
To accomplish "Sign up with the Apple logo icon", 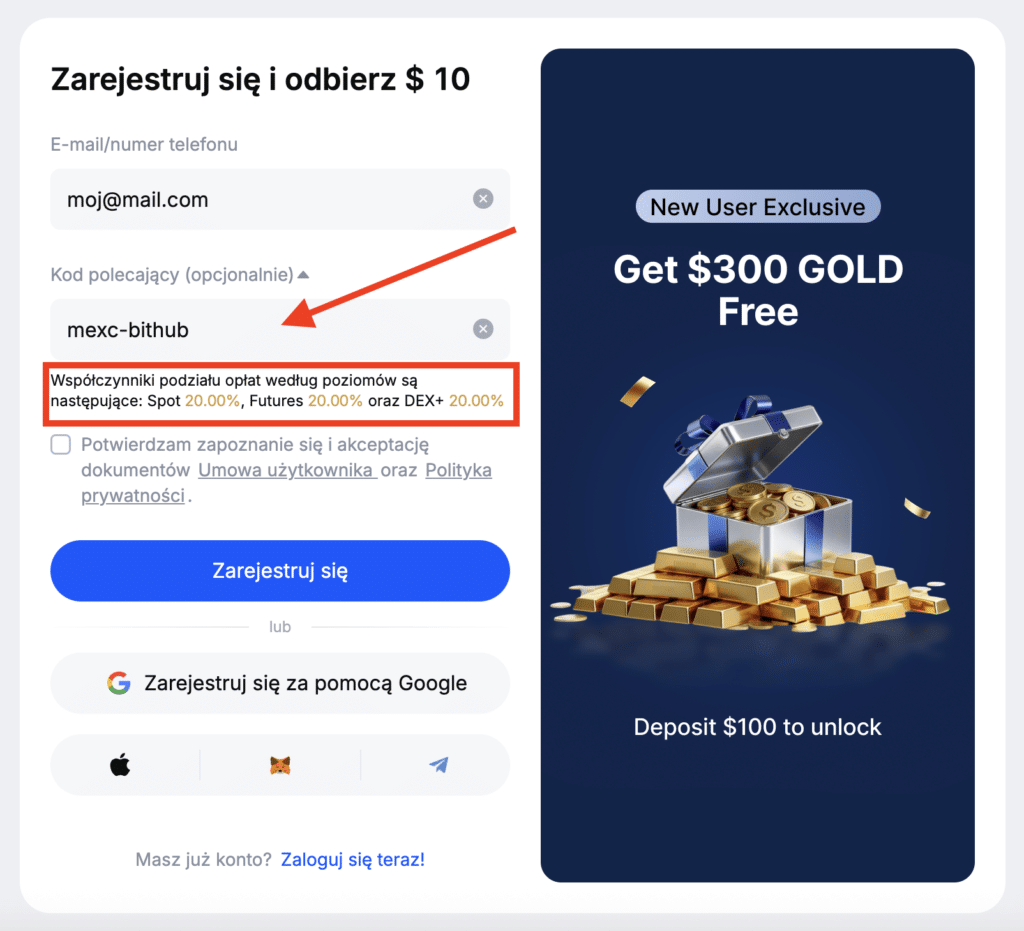I will (120, 765).
